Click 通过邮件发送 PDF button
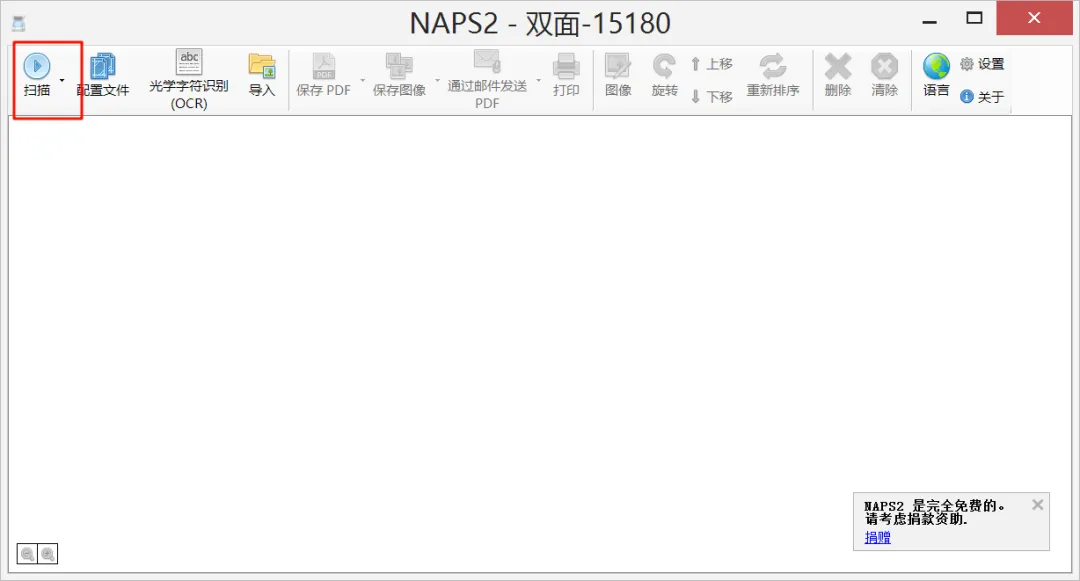The height and width of the screenshot is (581, 1080). coord(487,79)
